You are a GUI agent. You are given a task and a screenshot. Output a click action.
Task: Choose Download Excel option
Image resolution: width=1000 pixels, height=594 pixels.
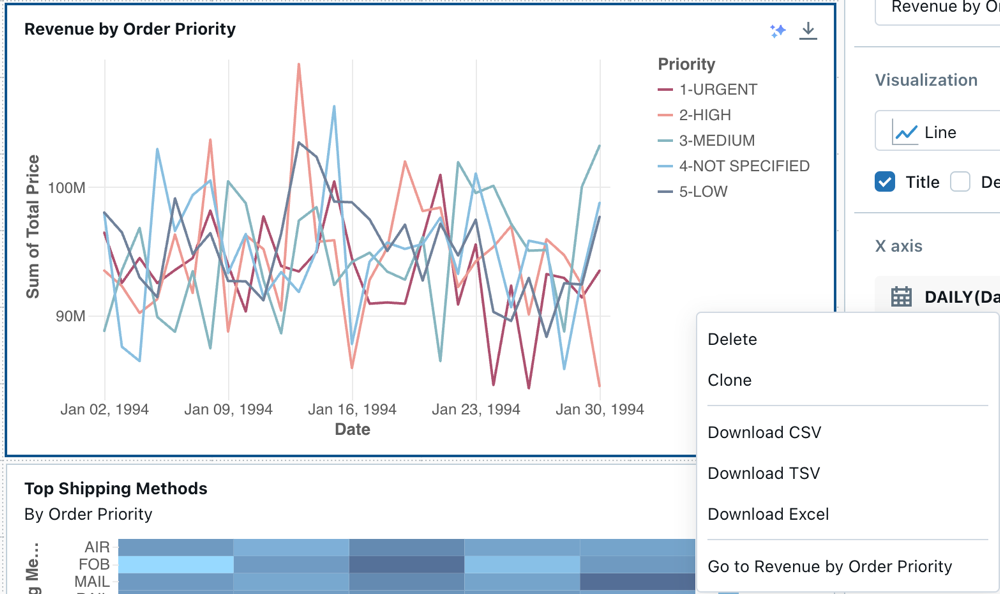pyautogui.click(x=767, y=514)
